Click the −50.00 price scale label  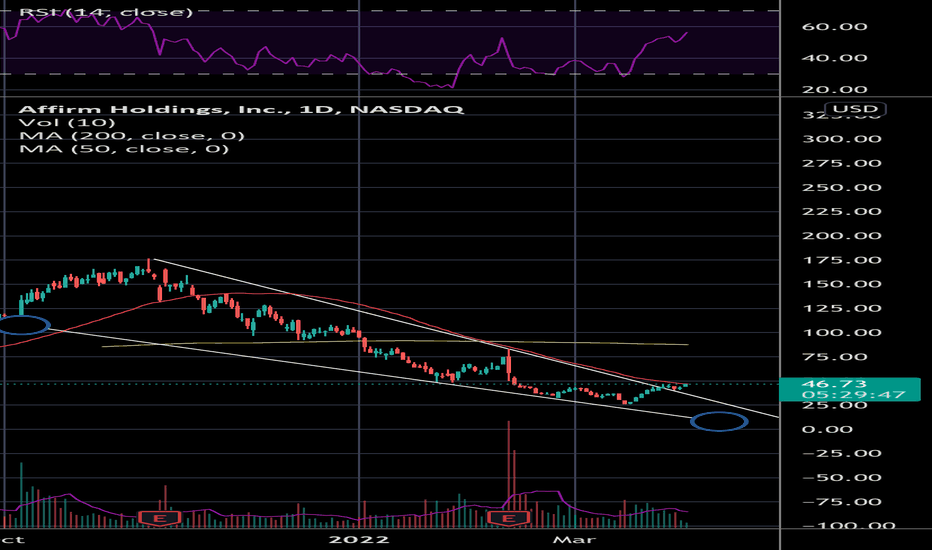click(842, 477)
